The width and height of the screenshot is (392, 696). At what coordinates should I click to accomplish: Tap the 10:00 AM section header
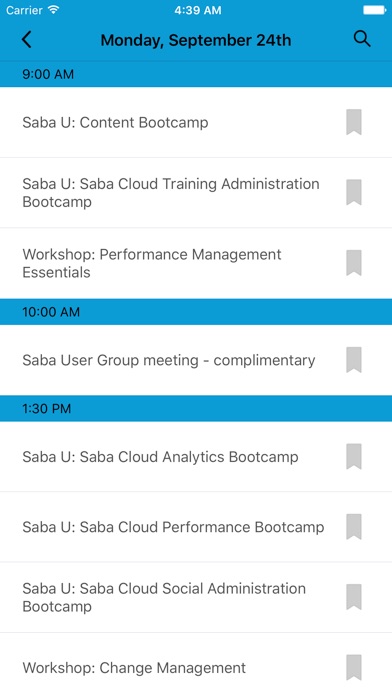[x=196, y=312]
